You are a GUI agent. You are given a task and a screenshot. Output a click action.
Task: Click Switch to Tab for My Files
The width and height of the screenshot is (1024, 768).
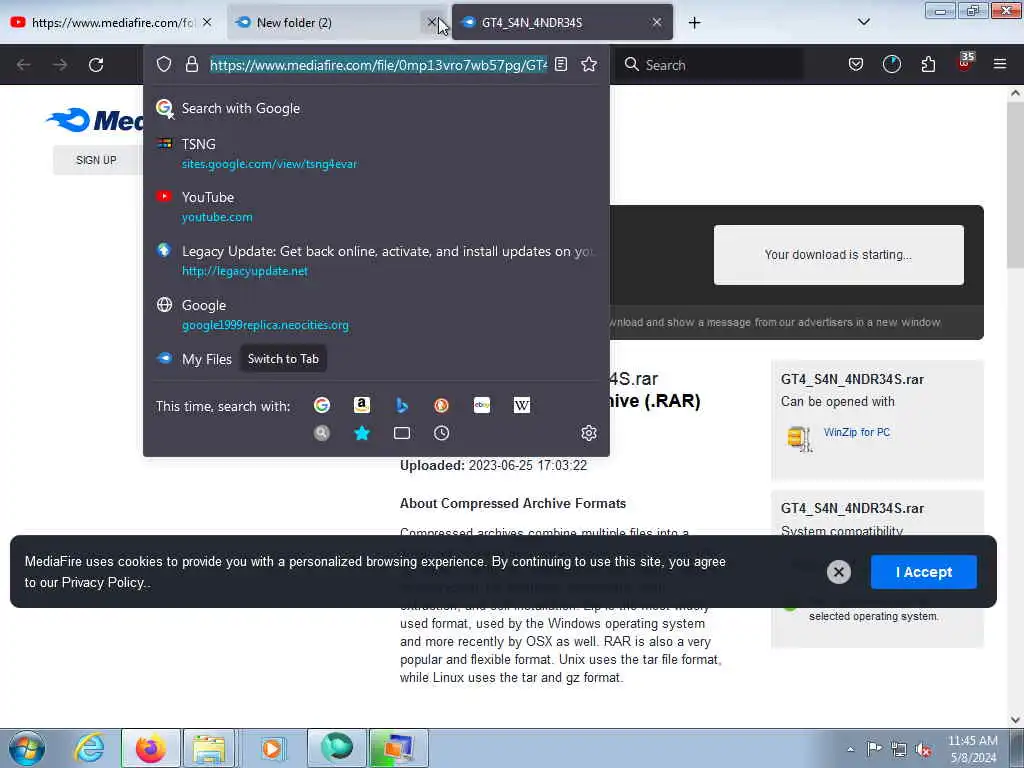(x=283, y=359)
